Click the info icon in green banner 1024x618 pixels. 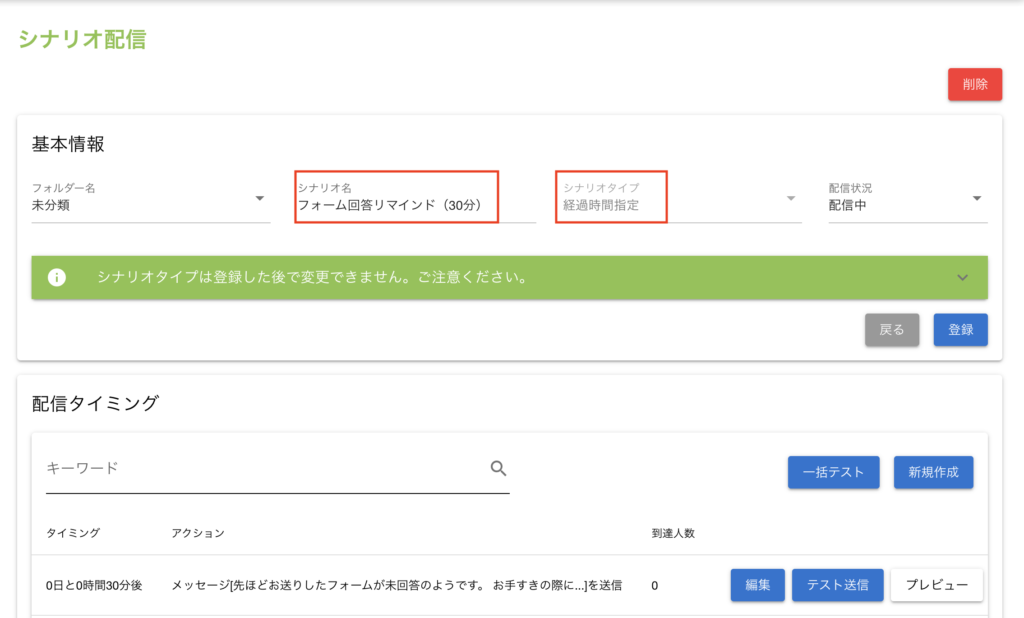click(x=57, y=277)
